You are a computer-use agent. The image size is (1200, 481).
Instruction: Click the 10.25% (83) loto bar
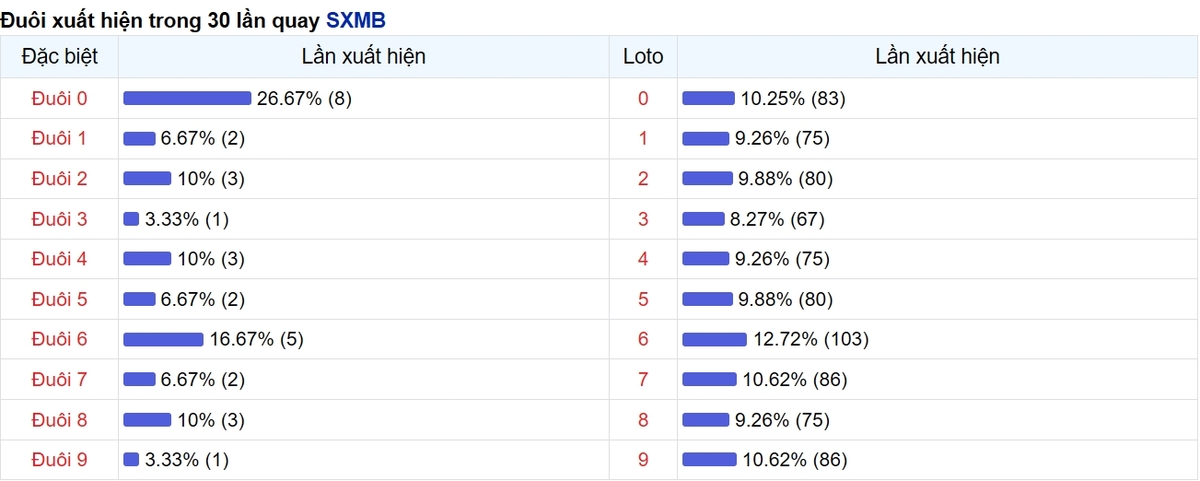[x=708, y=98]
